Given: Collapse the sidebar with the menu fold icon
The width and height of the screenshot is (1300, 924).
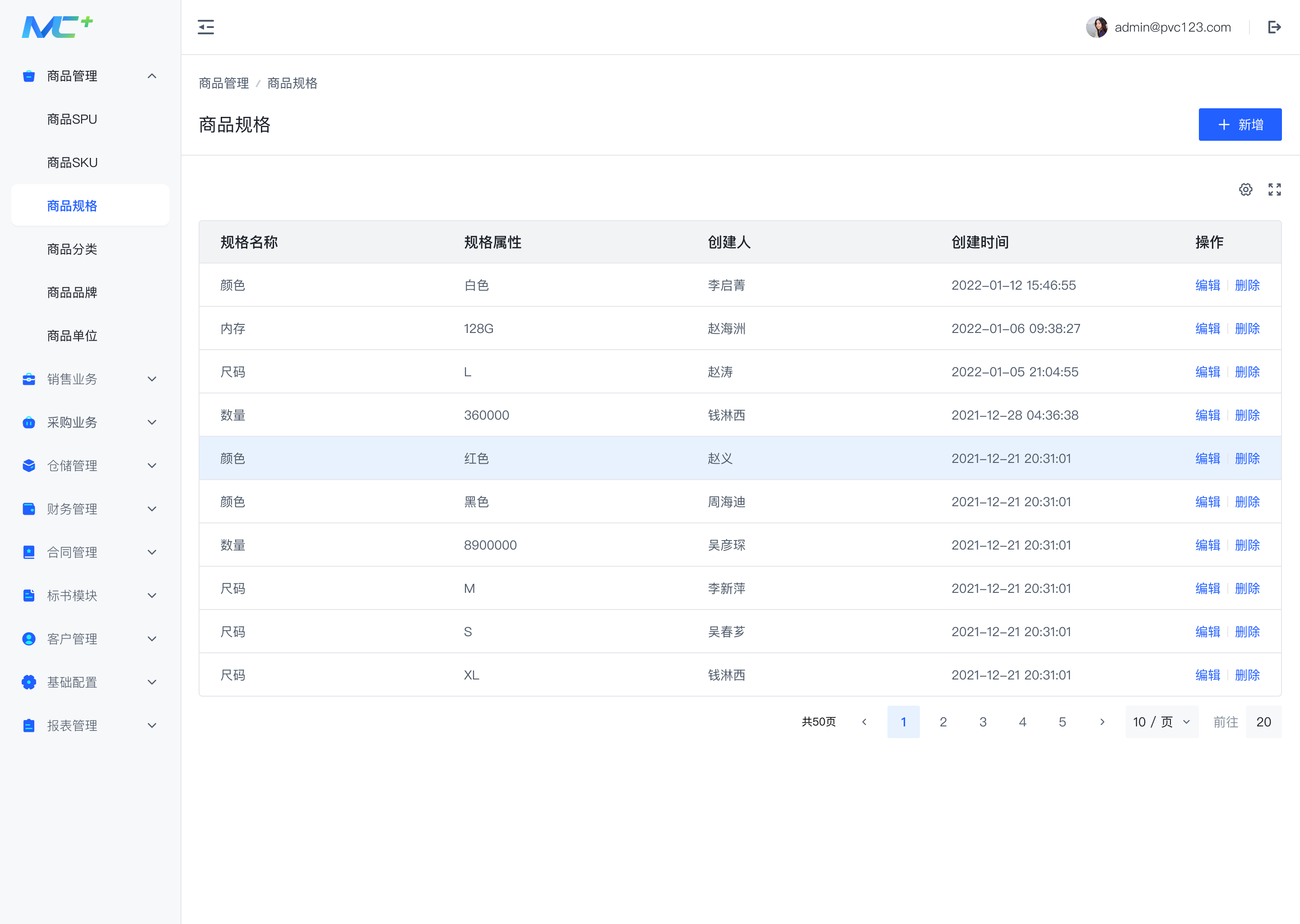Looking at the screenshot, I should click(x=205, y=28).
